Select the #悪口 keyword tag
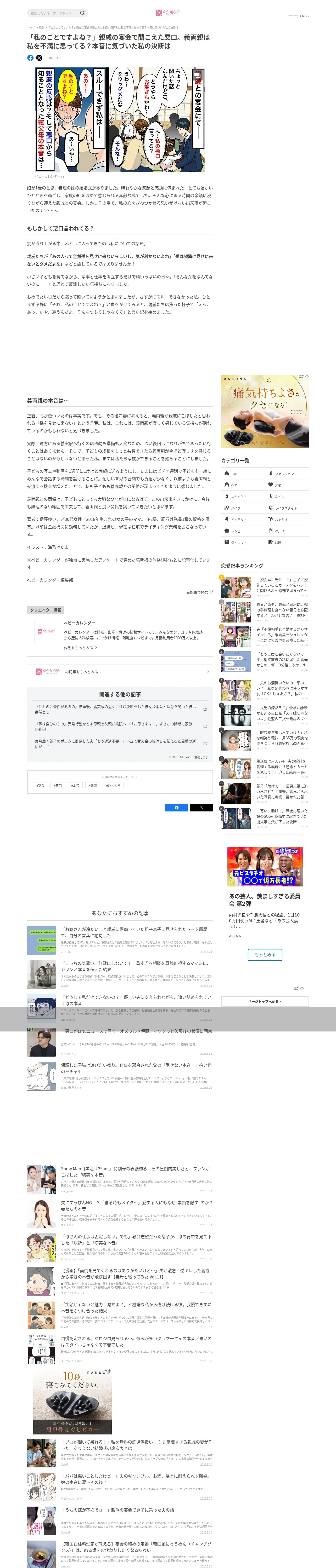Image resolution: width=336 pixels, height=1568 pixels. [57, 785]
